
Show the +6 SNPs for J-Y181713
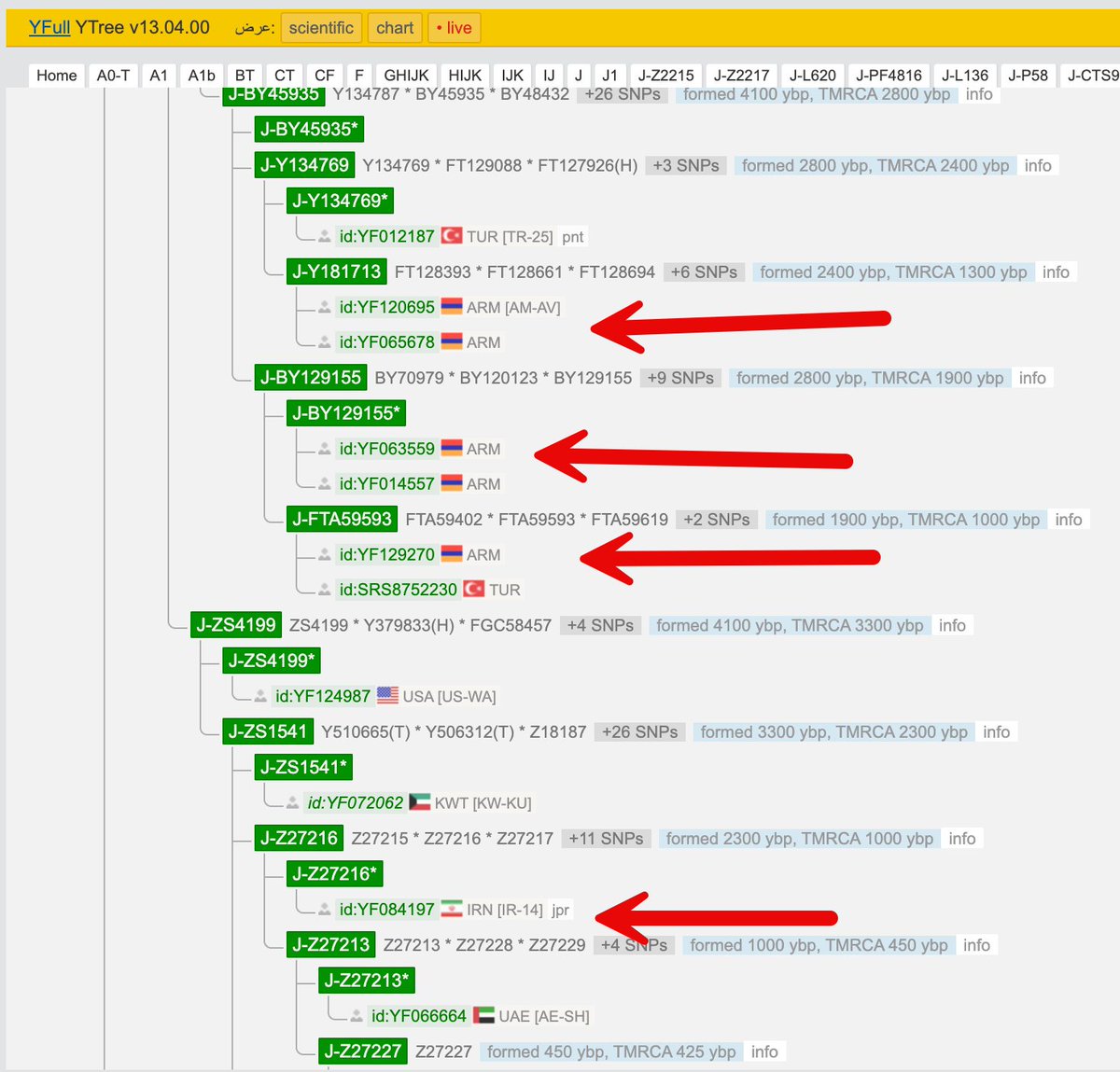tap(705, 271)
